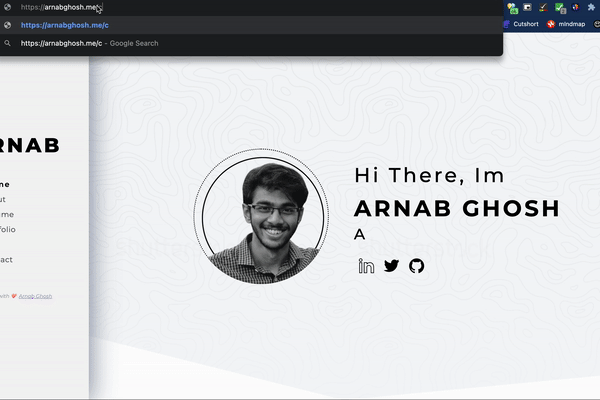Screen dimensions: 600x400
Task: Click the Extensions puzzle piece icon
Action: click(x=591, y=7)
